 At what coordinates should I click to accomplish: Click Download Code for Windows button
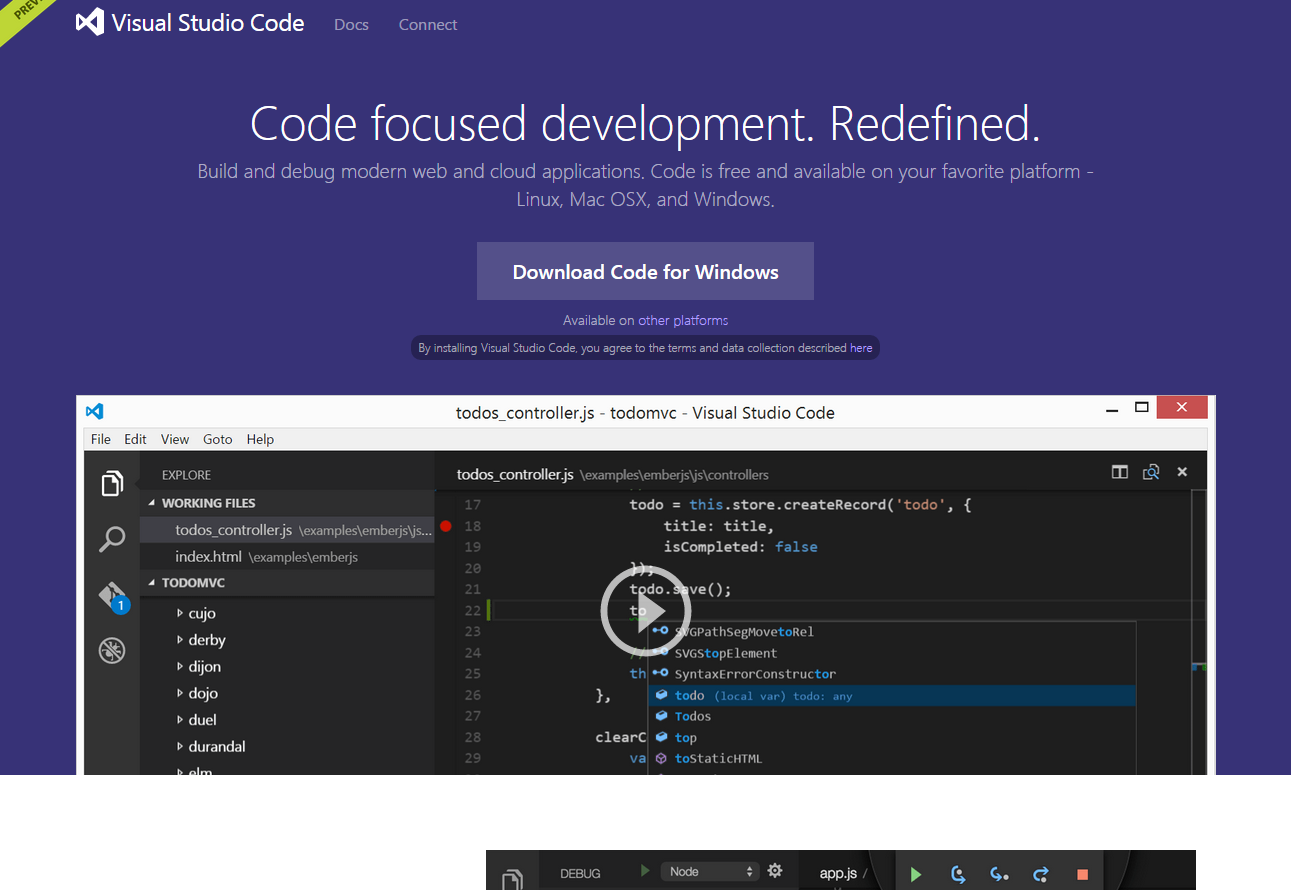click(645, 271)
